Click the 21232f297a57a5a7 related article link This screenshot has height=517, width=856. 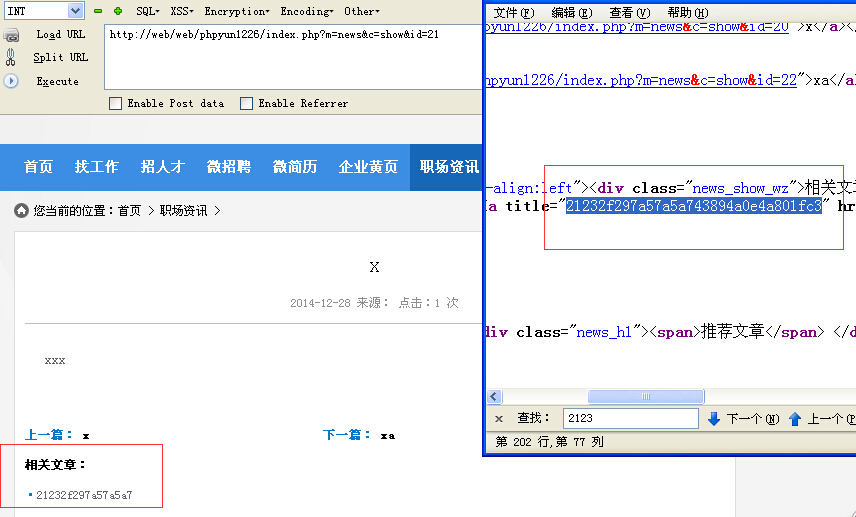click(84, 495)
